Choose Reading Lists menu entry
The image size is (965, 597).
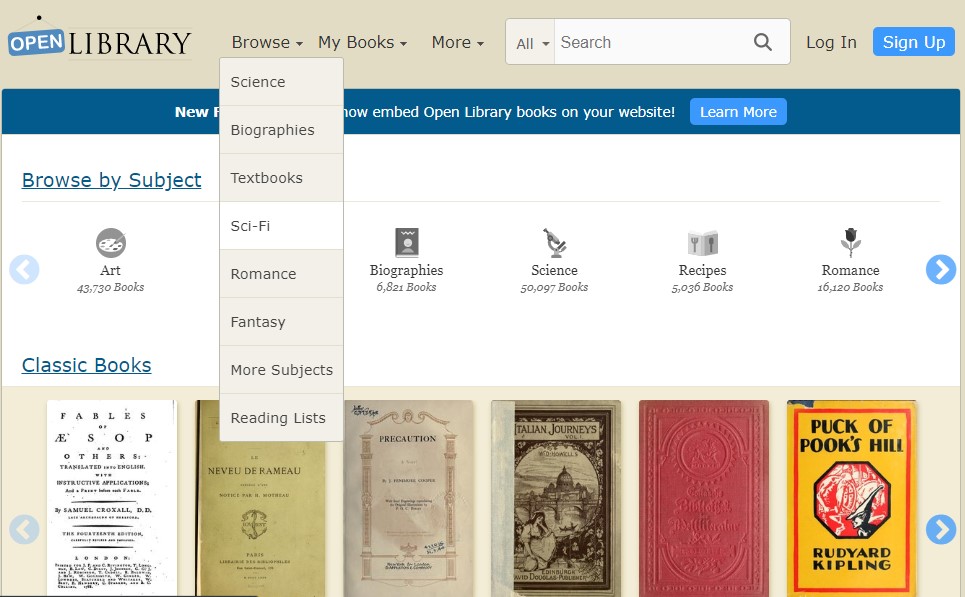click(278, 418)
